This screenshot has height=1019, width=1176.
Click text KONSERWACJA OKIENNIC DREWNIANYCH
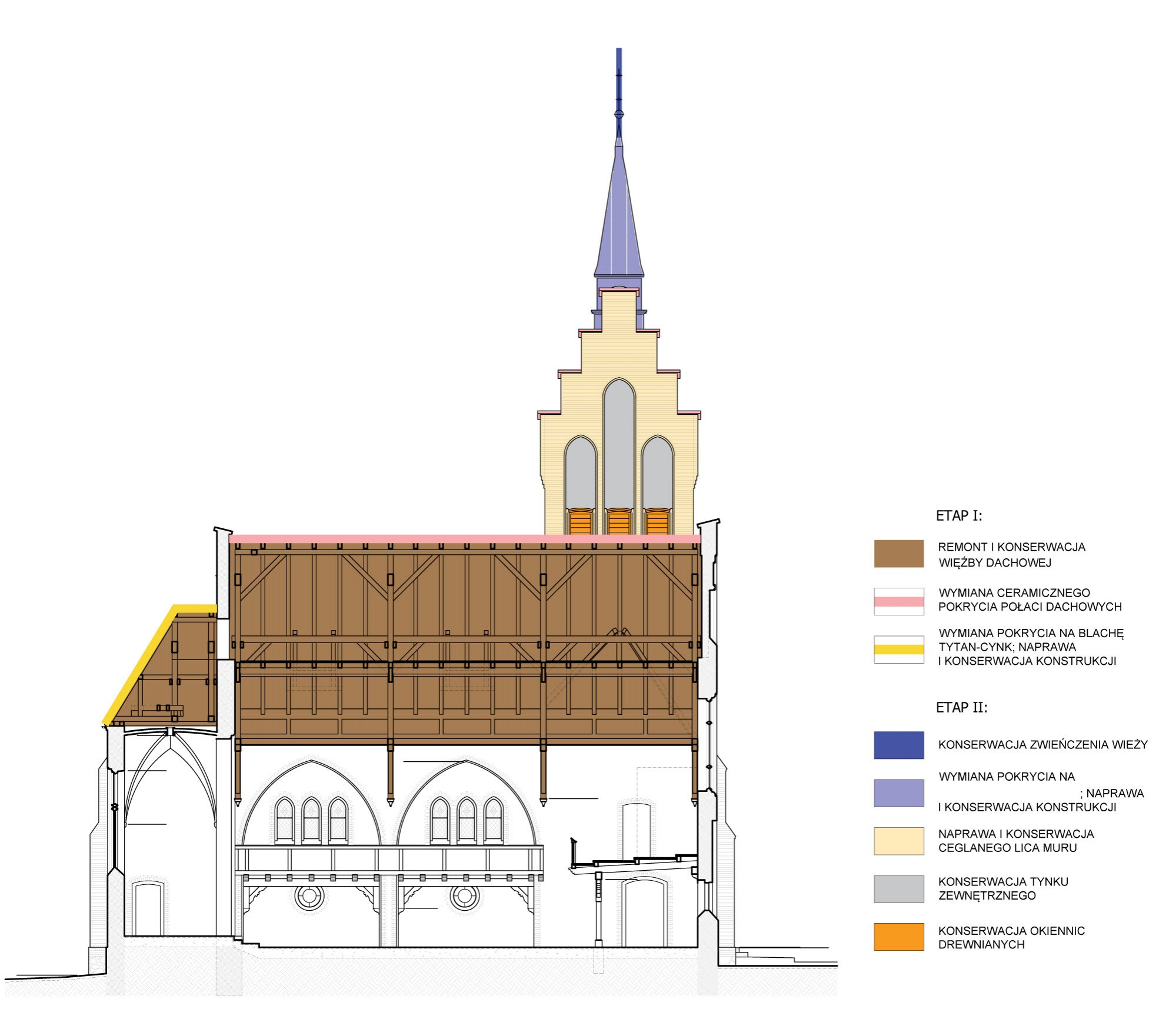[x=1011, y=937]
